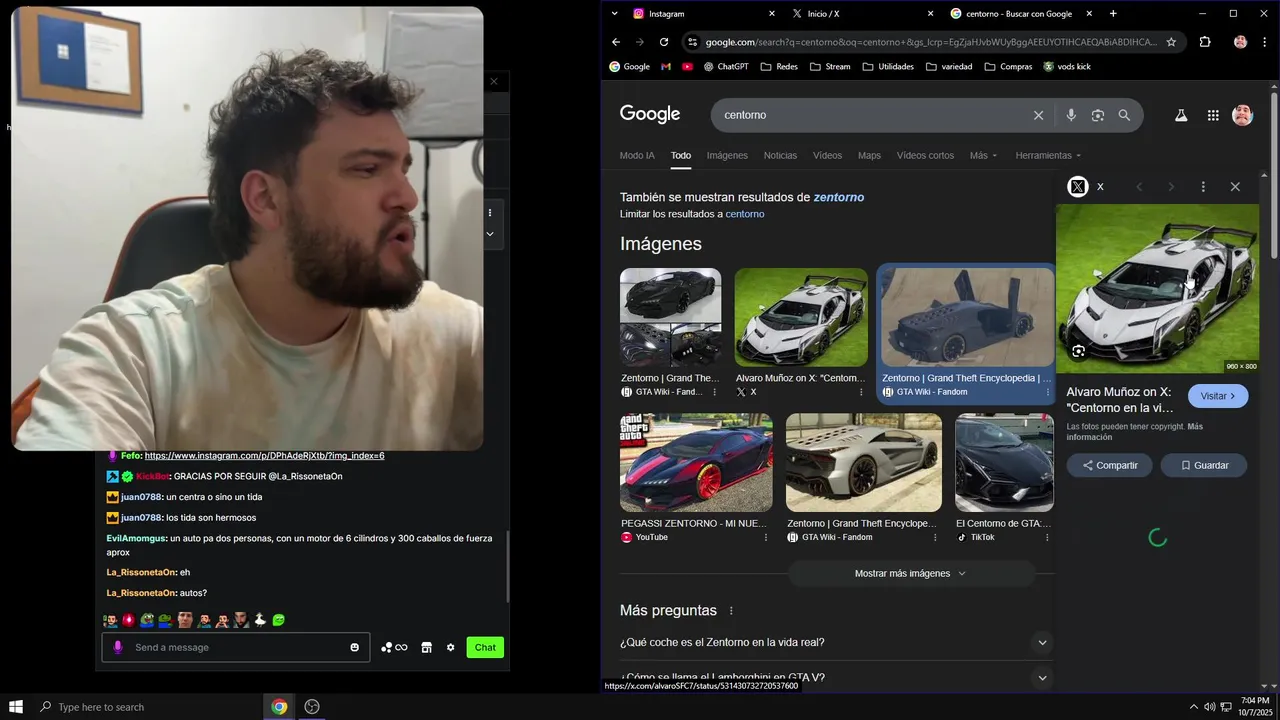Click the Visitar button
The width and height of the screenshot is (1280, 720).
(1218, 396)
